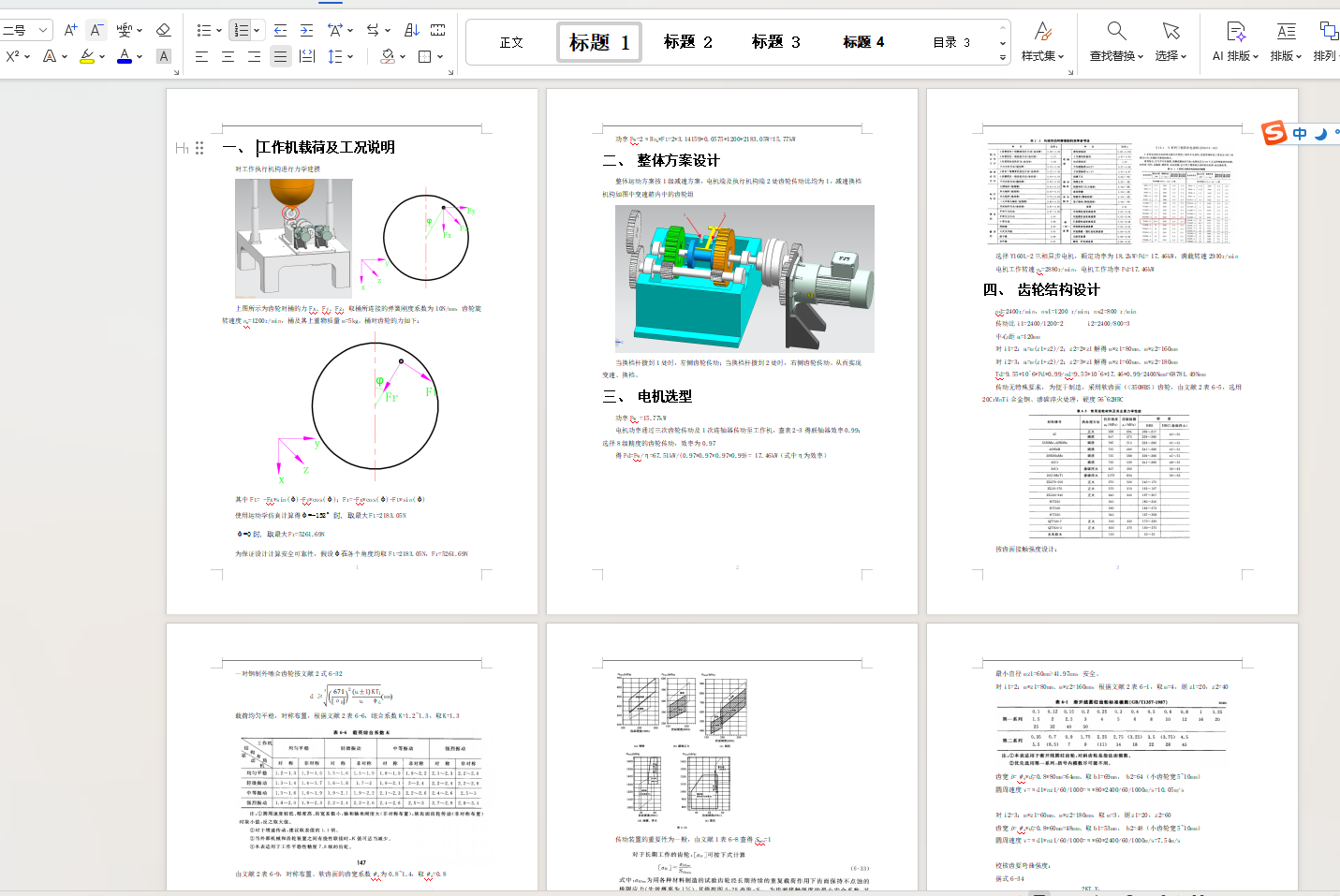This screenshot has width=1340, height=896.
Task: Apply the blue font color A
Action: (125, 56)
